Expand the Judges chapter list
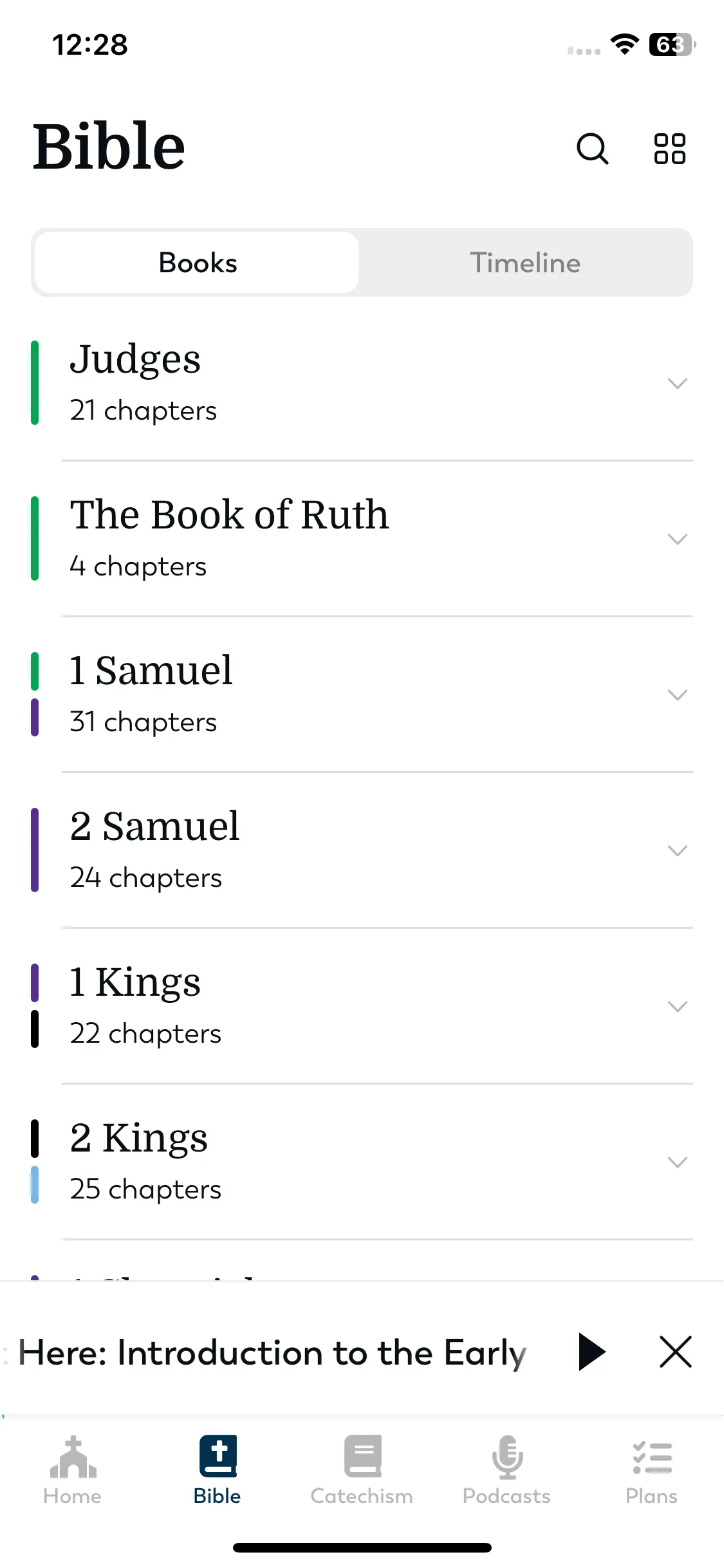 click(678, 384)
